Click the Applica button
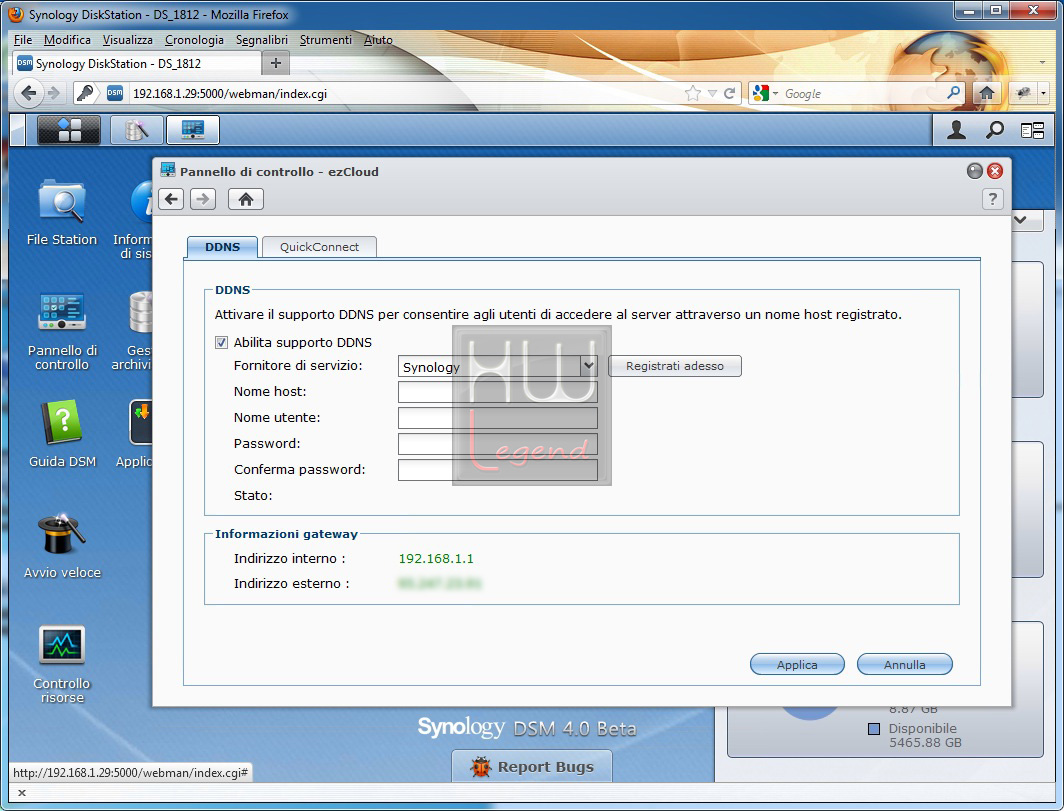The height and width of the screenshot is (811, 1064). pyautogui.click(x=797, y=665)
